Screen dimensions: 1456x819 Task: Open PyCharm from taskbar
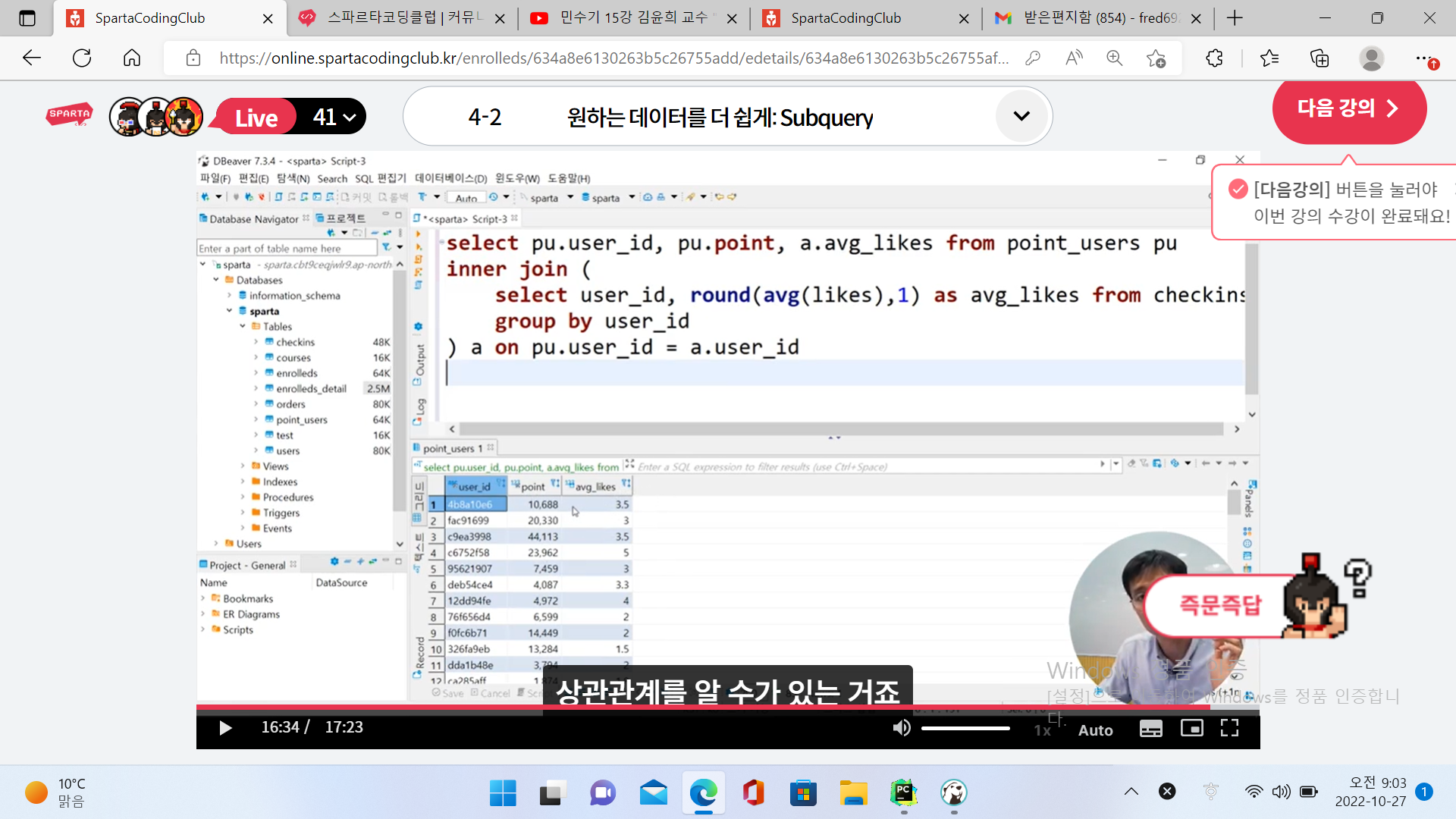coord(903,793)
